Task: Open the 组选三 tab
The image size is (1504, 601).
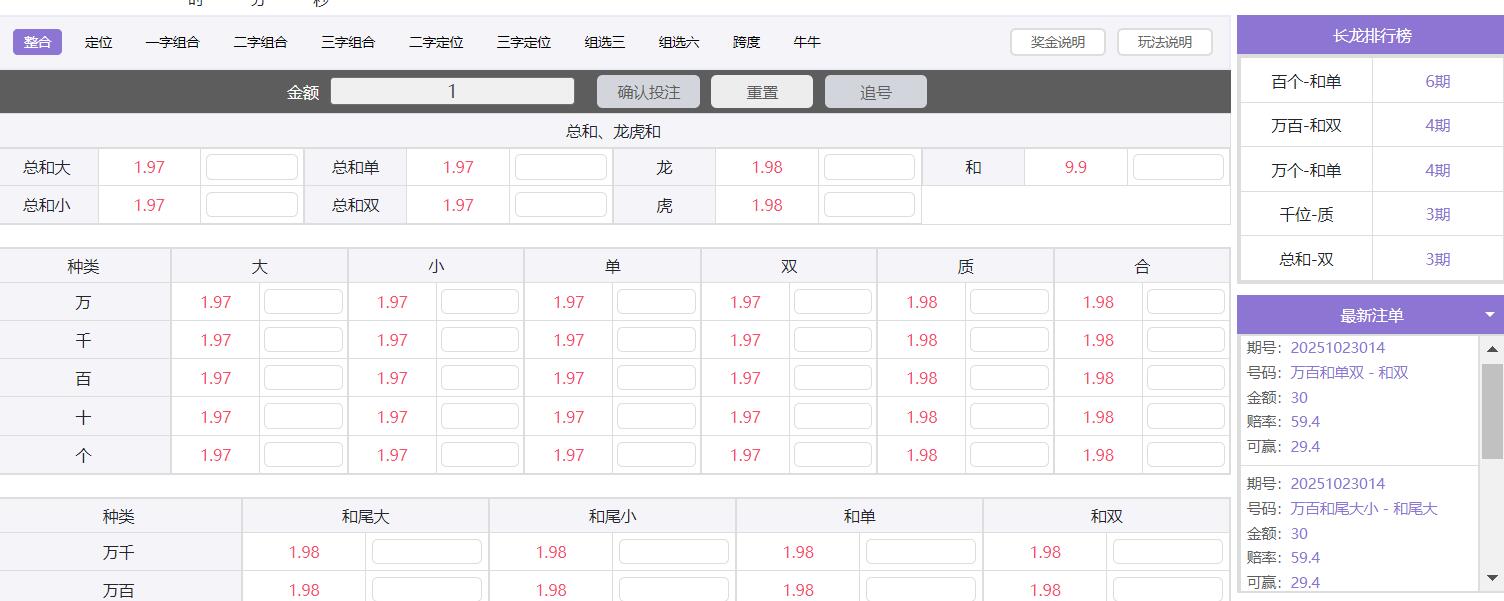Action: (604, 42)
